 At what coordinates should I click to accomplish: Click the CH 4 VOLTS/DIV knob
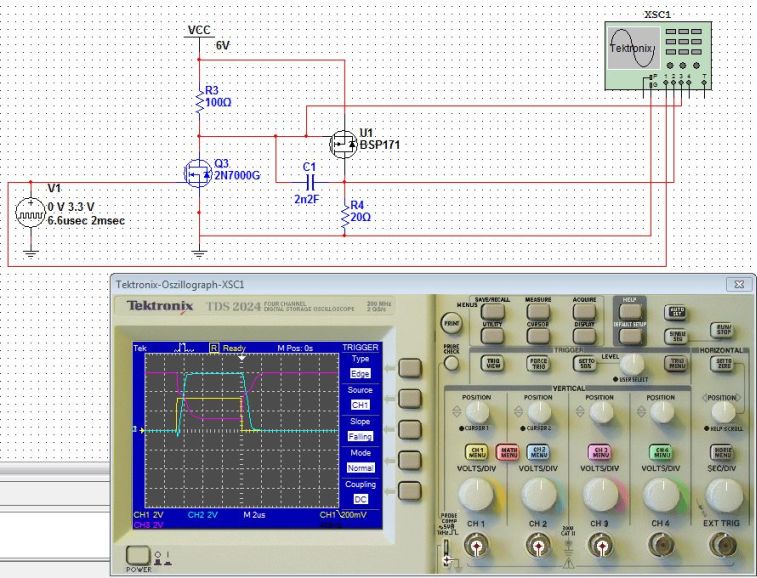662,495
